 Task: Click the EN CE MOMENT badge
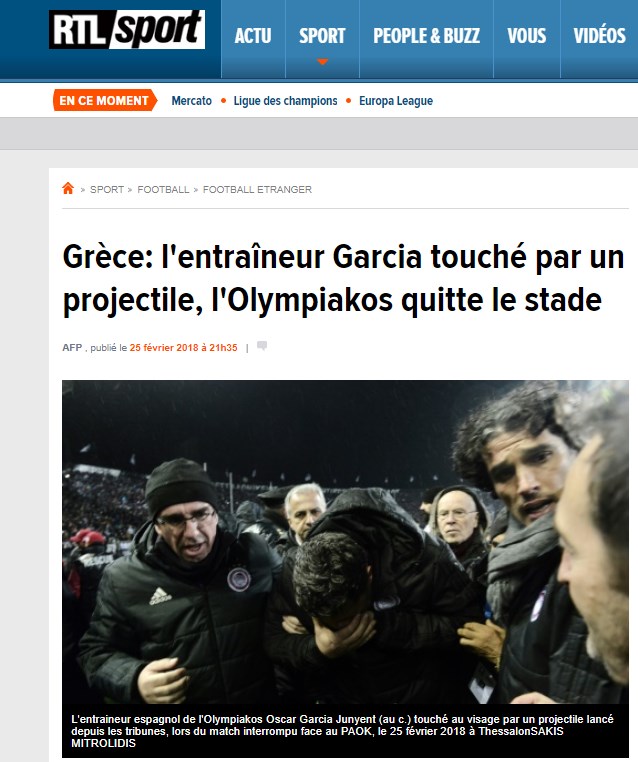click(105, 100)
